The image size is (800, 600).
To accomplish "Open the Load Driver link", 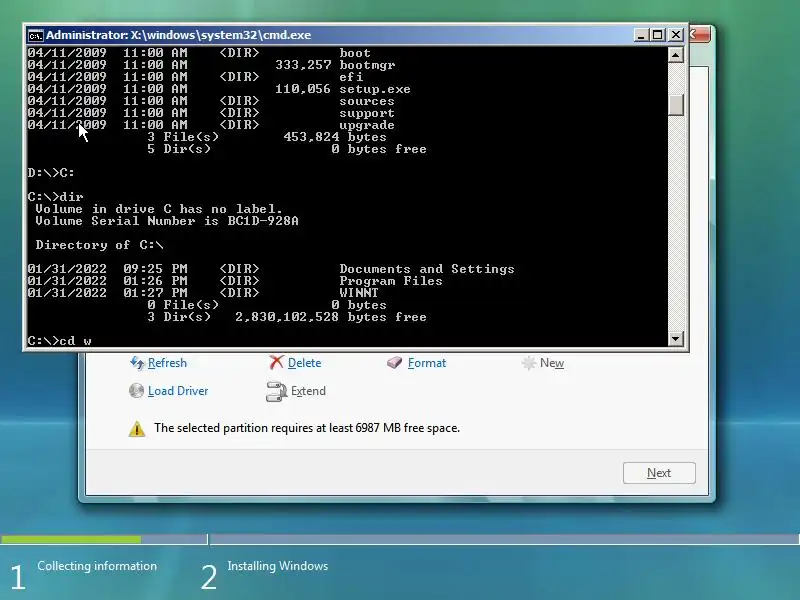I will click(x=178, y=391).
